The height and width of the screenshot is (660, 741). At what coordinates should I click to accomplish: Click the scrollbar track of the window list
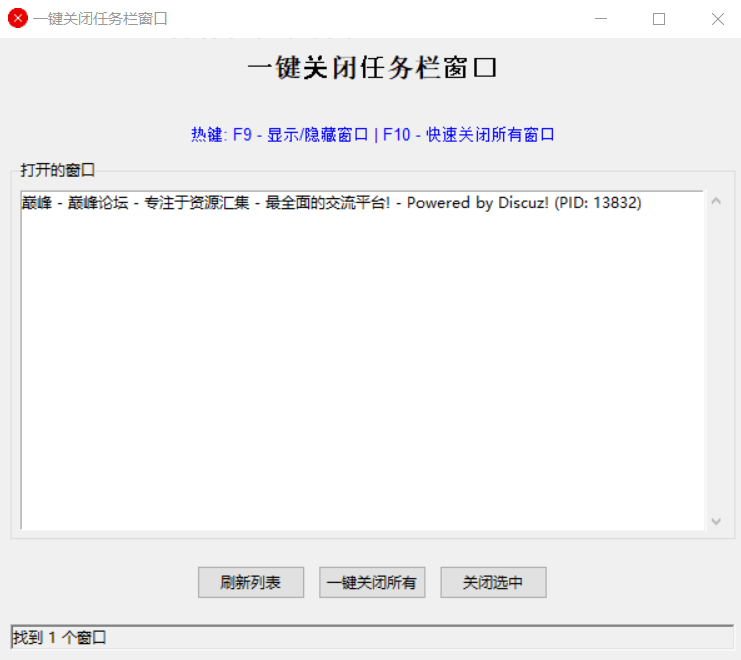tap(715, 360)
